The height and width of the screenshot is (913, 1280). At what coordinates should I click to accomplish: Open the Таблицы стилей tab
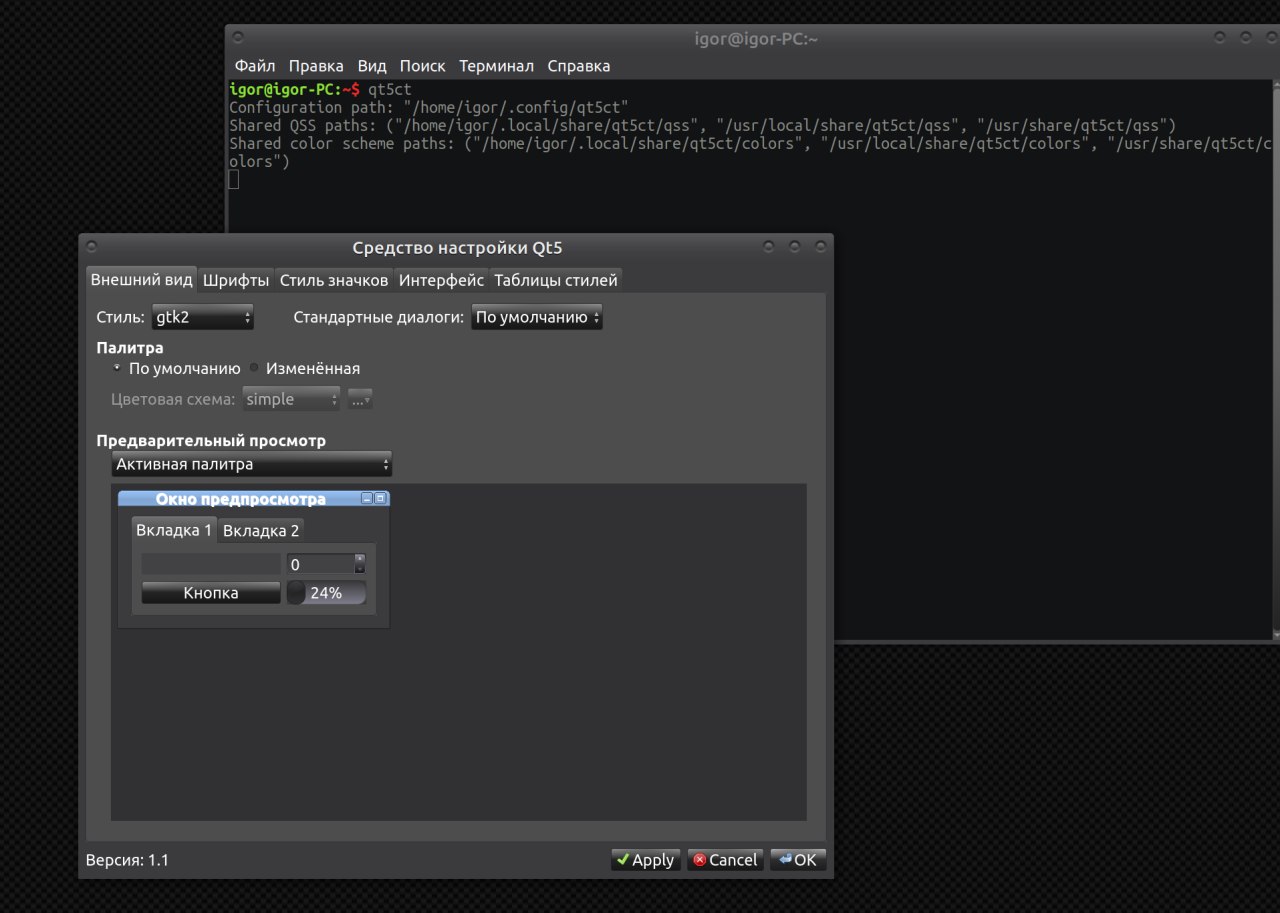pyautogui.click(x=556, y=281)
